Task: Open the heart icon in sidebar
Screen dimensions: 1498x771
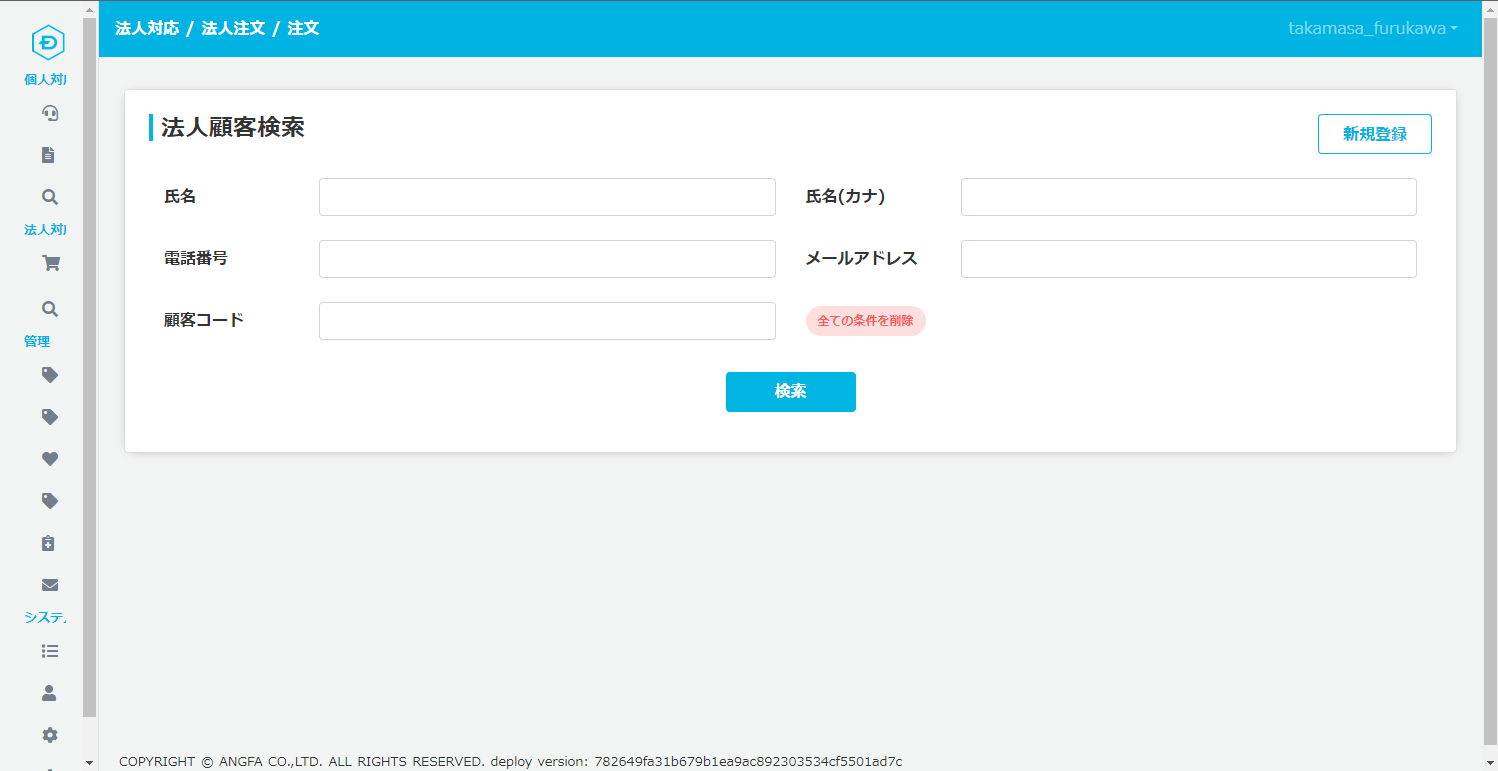Action: click(x=49, y=459)
